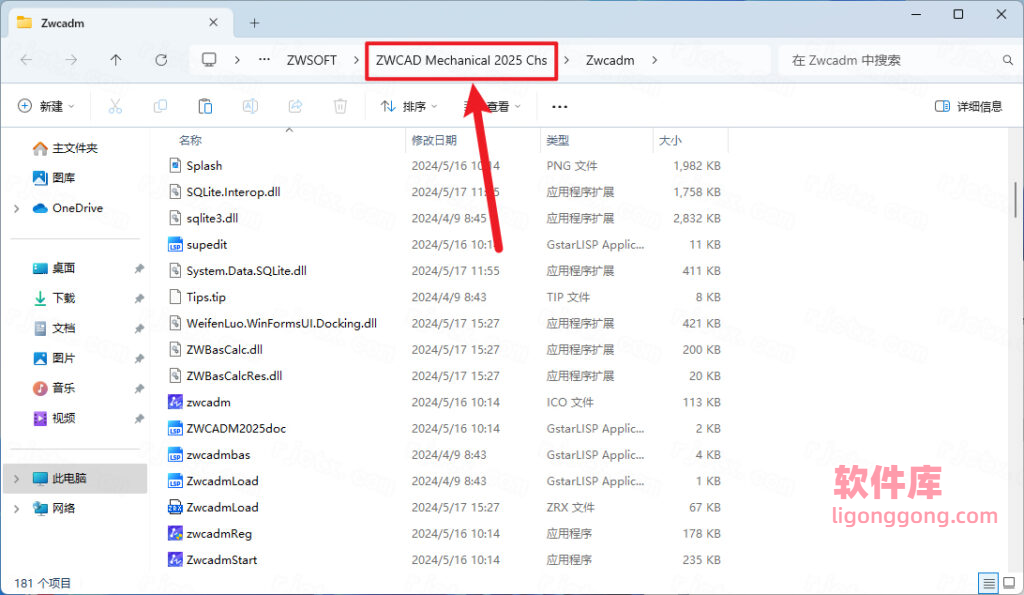Screen dimensions: 1024x595
Task: Switch to details list view icon
Action: pos(989,583)
